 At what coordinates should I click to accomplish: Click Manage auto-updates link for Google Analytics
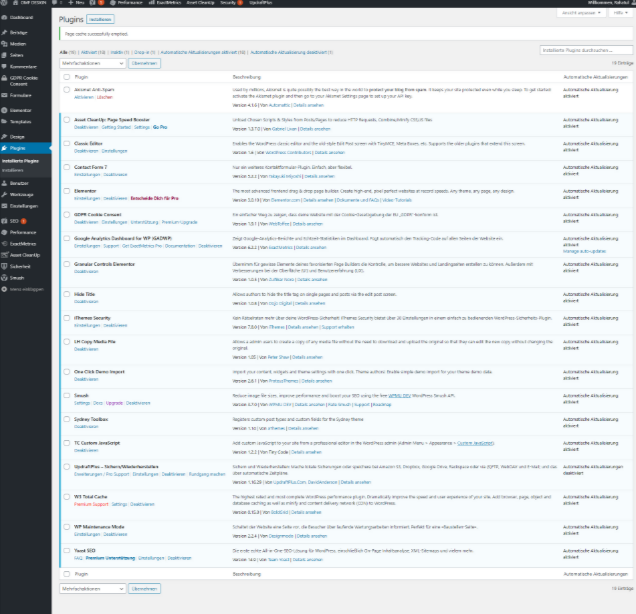[x=584, y=251]
